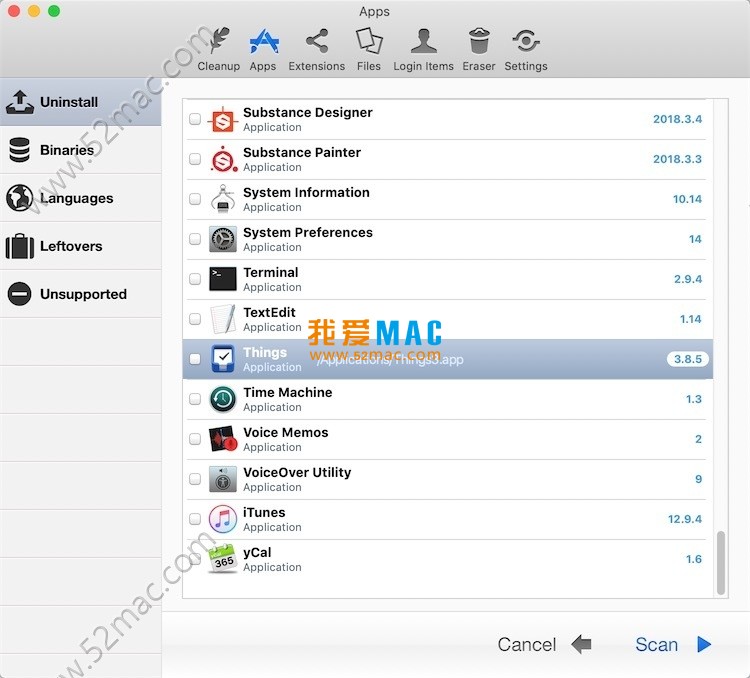Image resolution: width=750 pixels, height=678 pixels.
Task: Click the Things app icon
Action: pos(223,359)
